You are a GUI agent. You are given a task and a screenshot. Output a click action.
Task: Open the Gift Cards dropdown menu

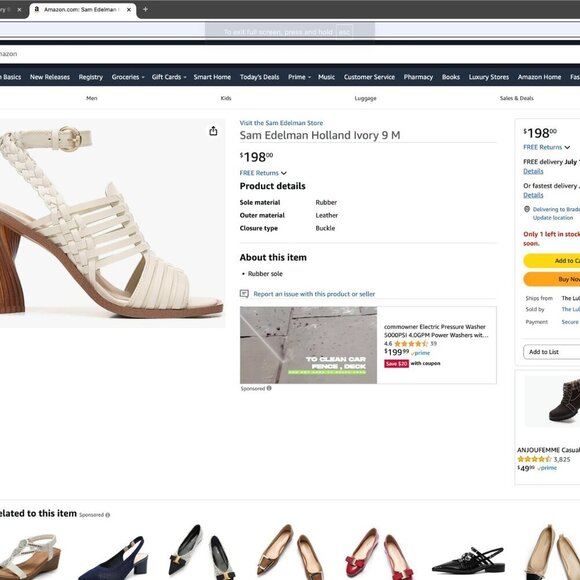pyautogui.click(x=169, y=77)
